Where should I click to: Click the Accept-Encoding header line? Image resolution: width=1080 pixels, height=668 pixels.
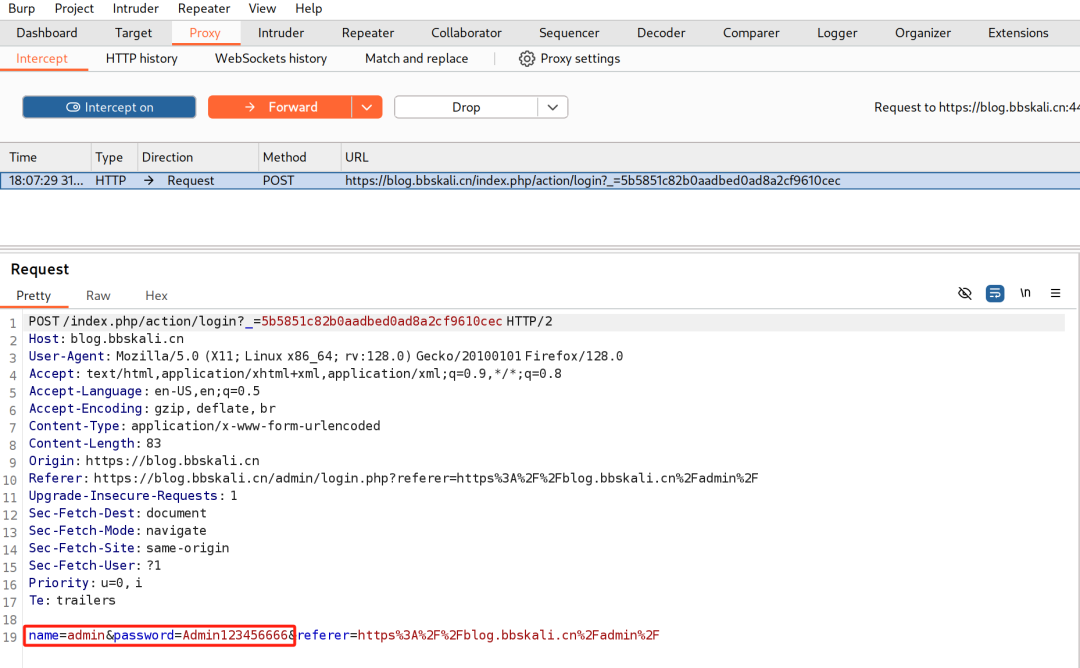[x=152, y=408]
